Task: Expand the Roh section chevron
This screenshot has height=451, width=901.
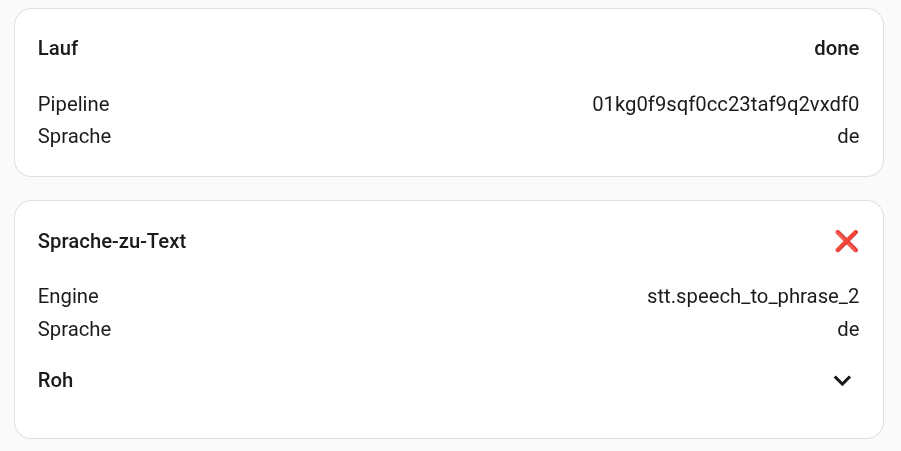Action: pyautogui.click(x=843, y=380)
